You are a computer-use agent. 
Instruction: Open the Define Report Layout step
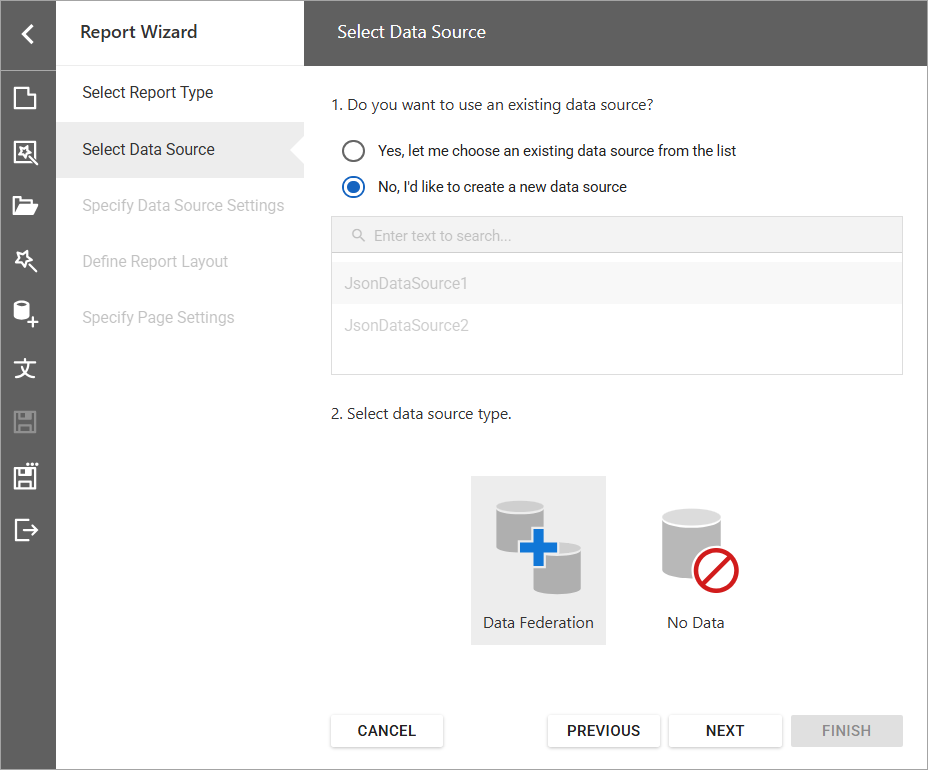point(180,262)
